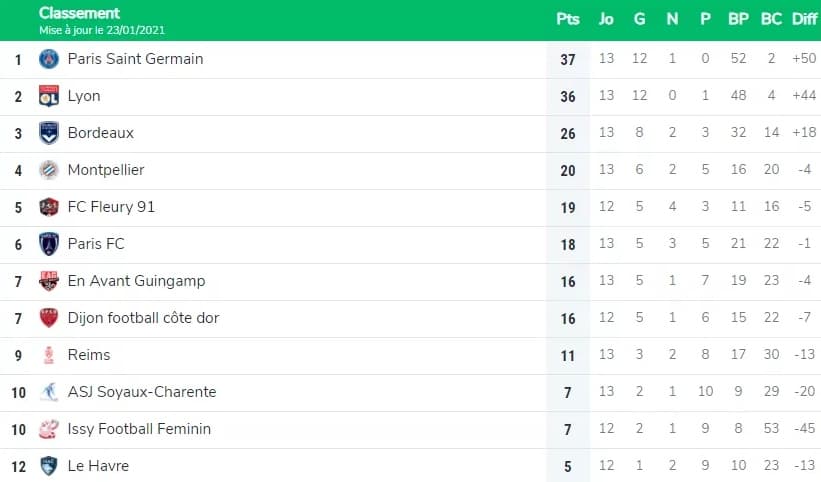Image resolution: width=821 pixels, height=482 pixels.
Task: Click the Jo column header
Action: click(x=606, y=19)
